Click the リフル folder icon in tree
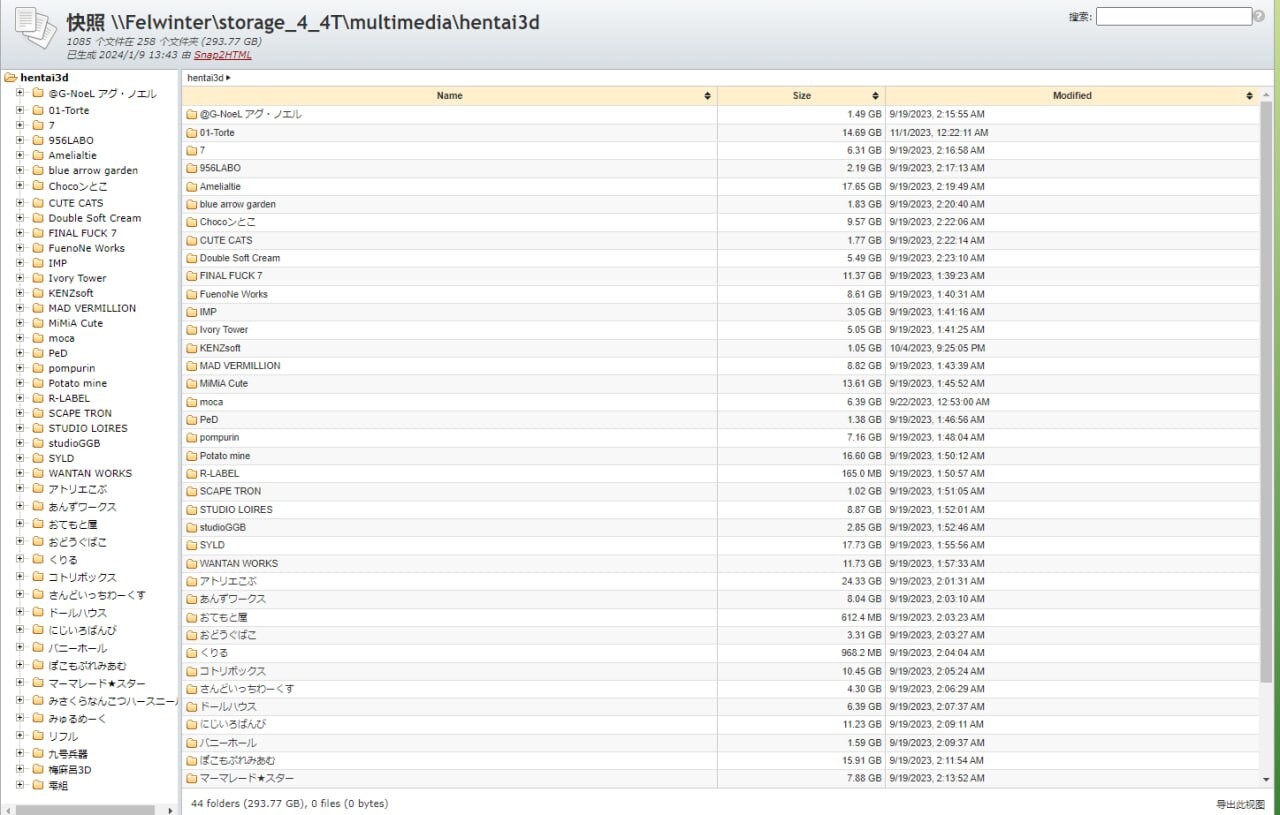1280x815 pixels. click(x=38, y=736)
